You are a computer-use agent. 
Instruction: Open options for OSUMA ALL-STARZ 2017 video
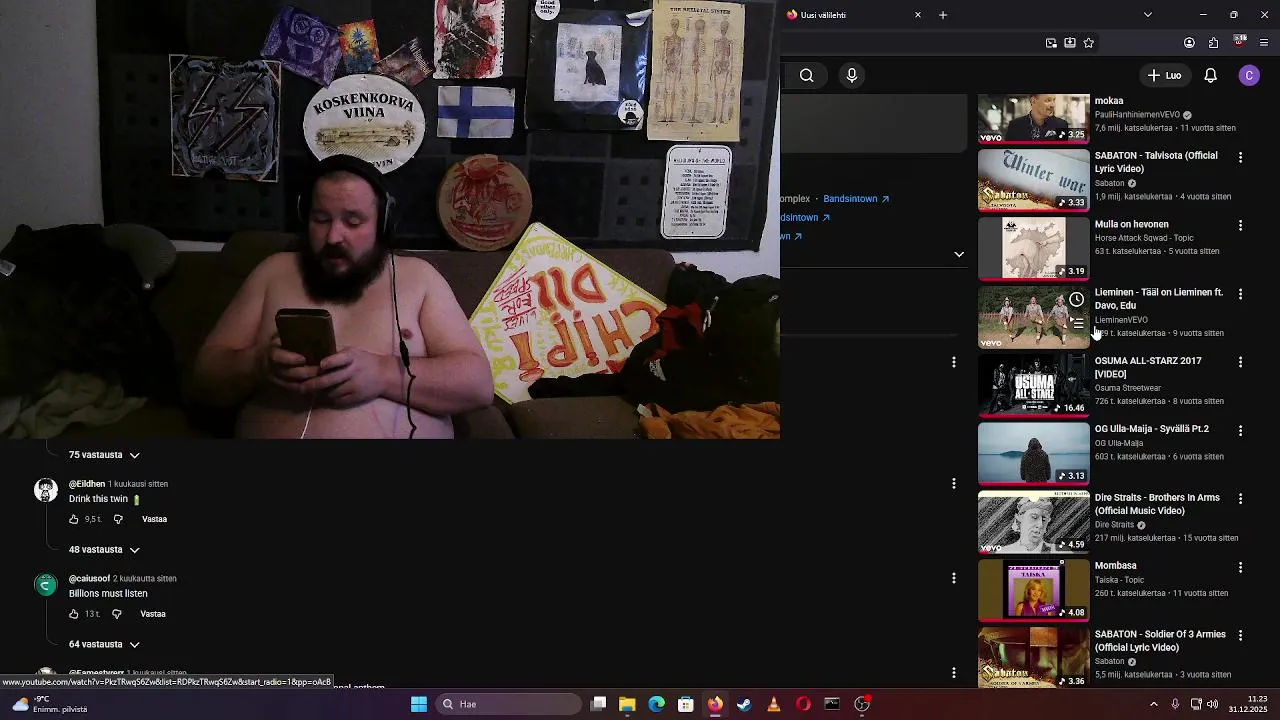point(1240,362)
